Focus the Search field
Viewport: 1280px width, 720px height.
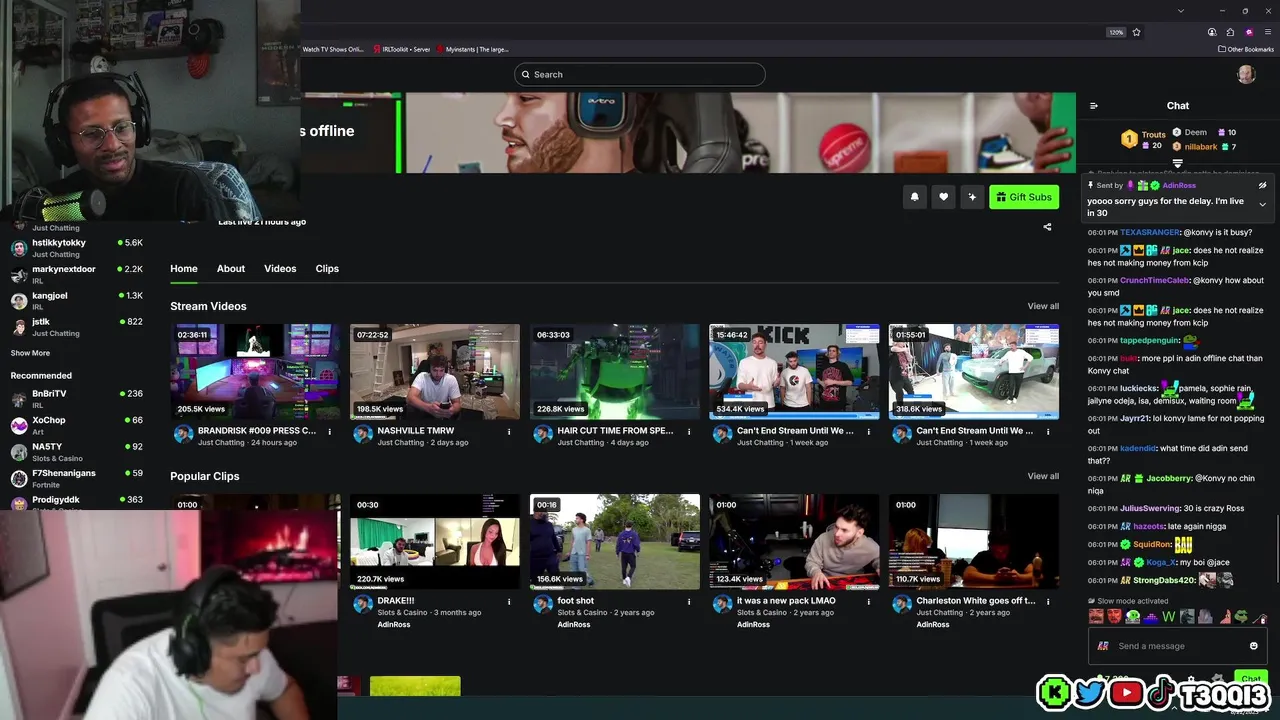640,74
